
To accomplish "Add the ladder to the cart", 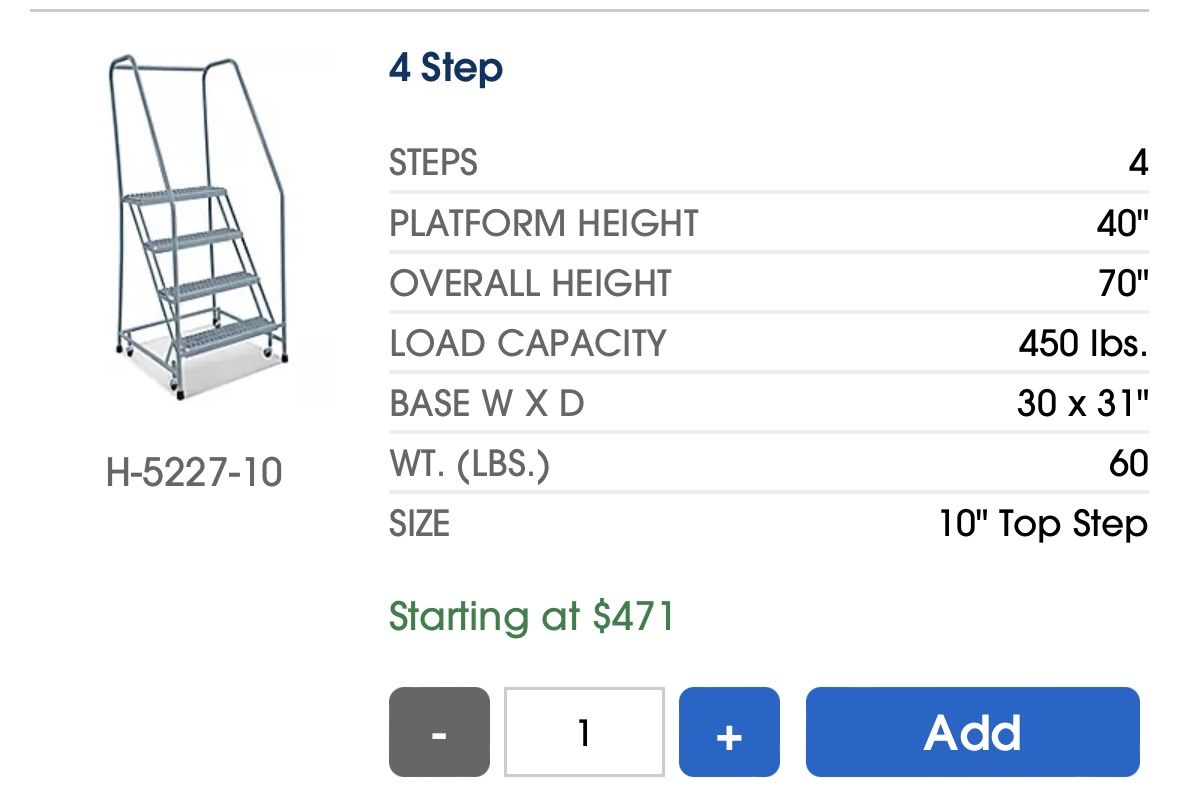I will tap(971, 732).
